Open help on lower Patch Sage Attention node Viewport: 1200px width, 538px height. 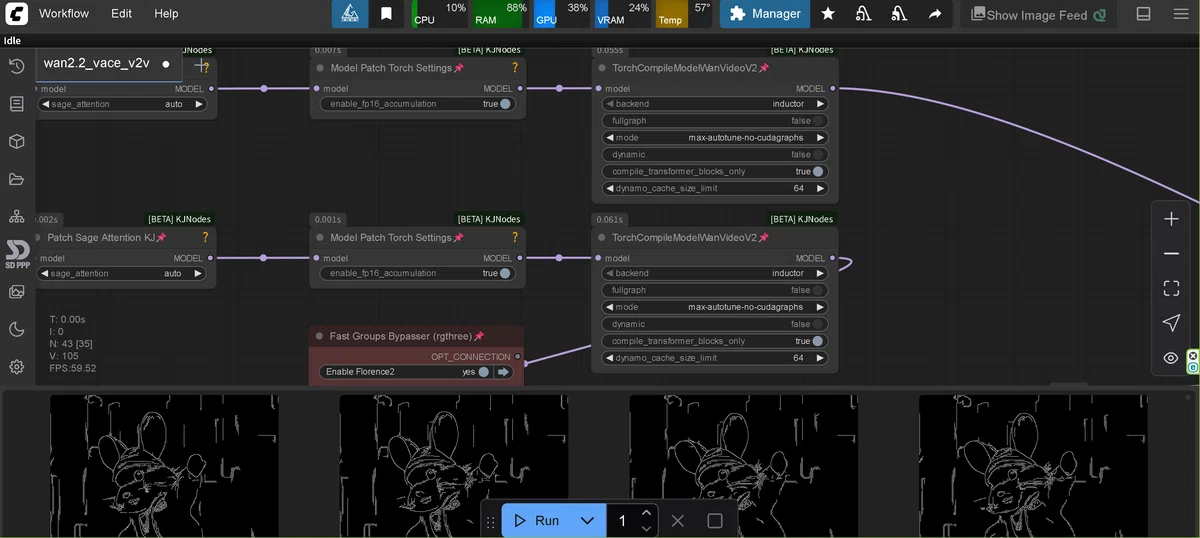[205, 237]
